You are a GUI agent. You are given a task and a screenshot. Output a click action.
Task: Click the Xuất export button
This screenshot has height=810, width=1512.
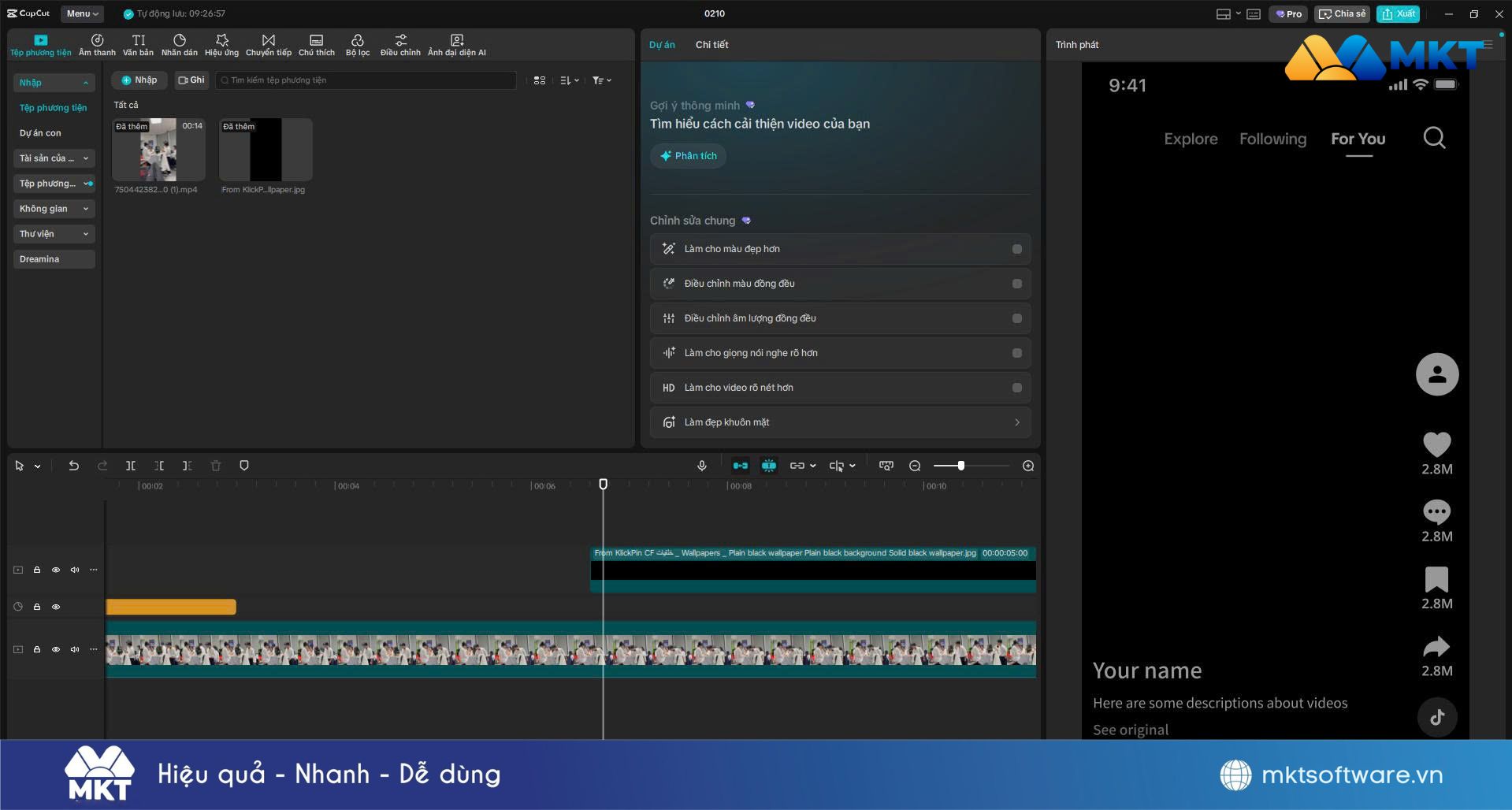click(1398, 13)
